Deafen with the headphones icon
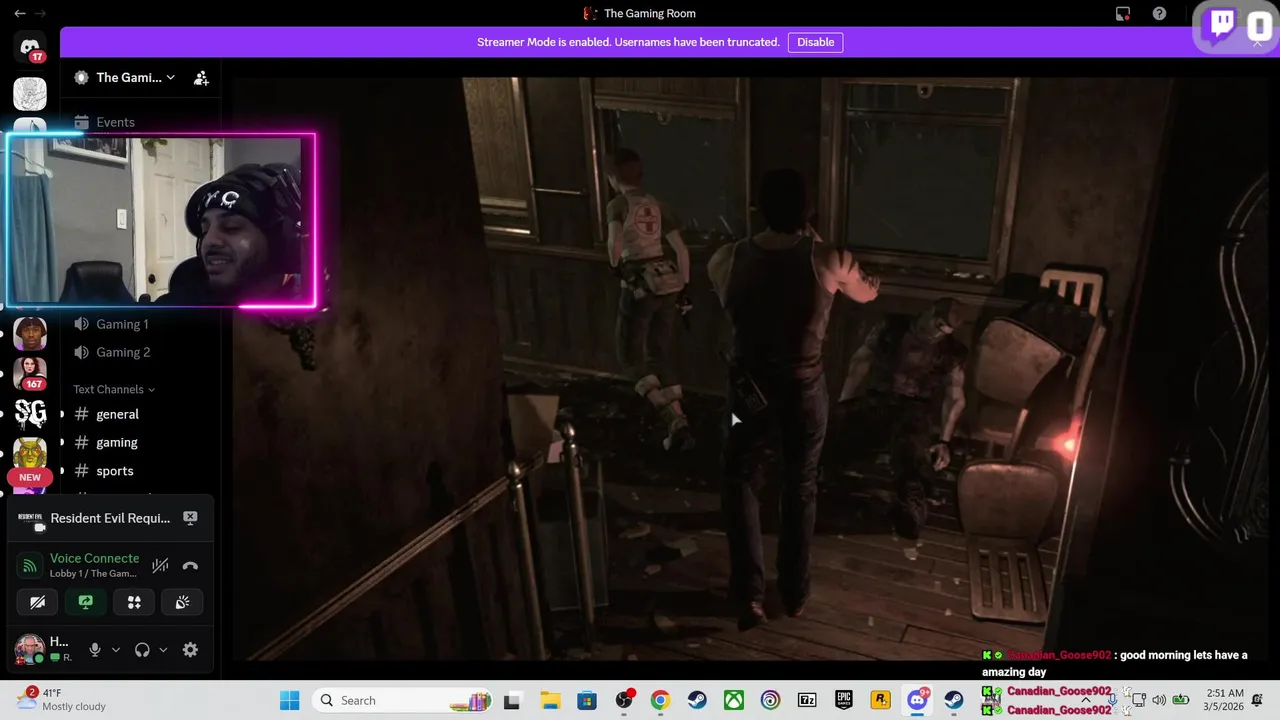The height and width of the screenshot is (720, 1280). [142, 650]
